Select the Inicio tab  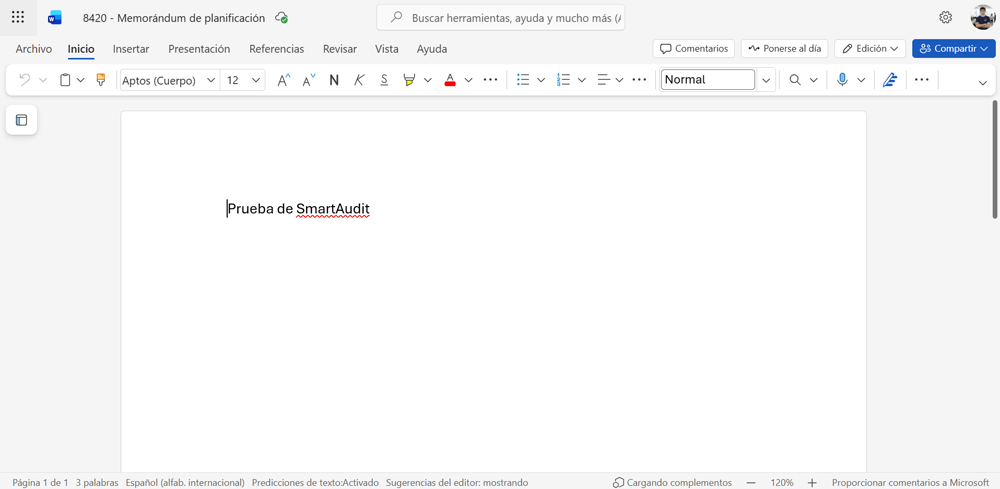(81, 49)
